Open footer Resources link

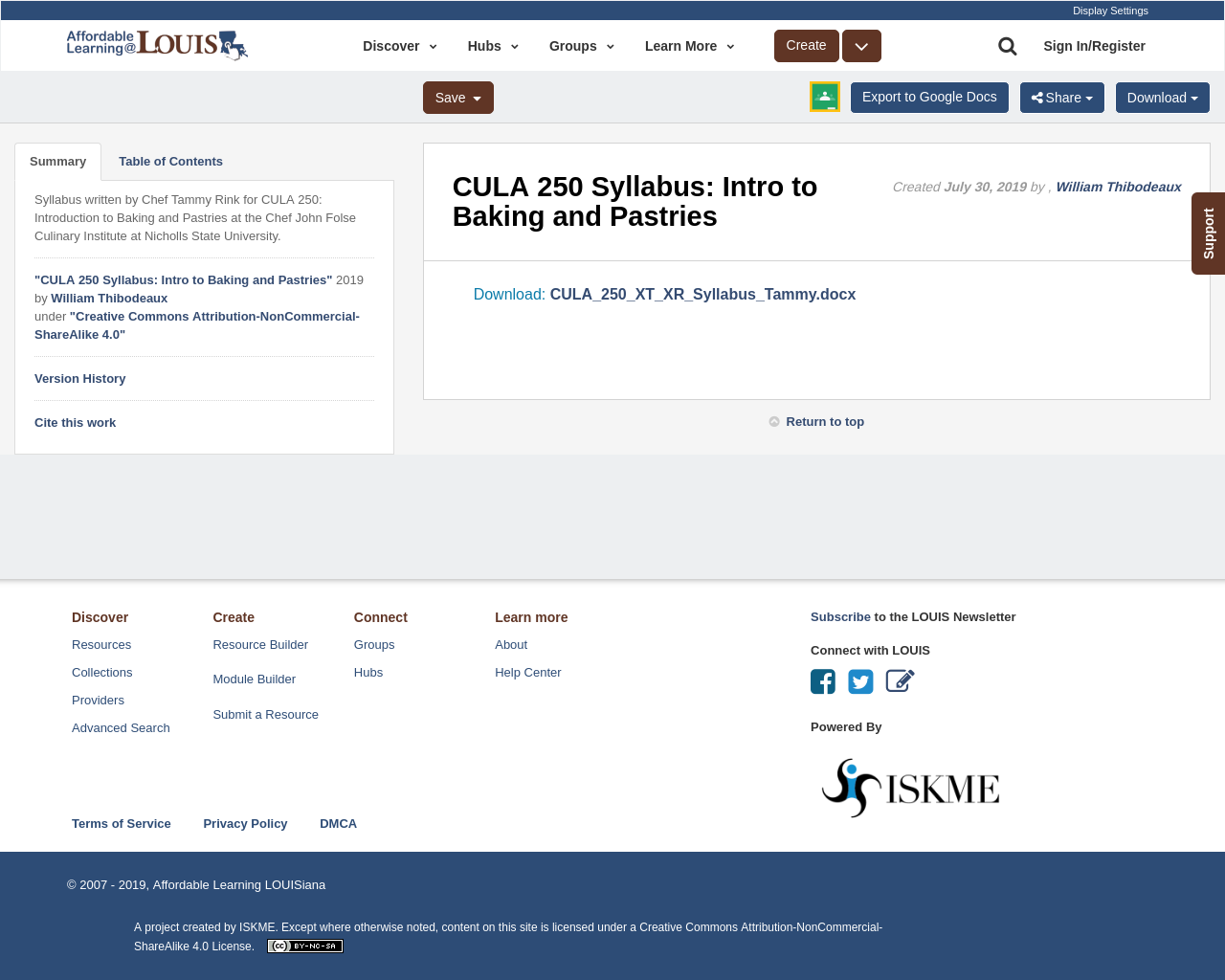point(101,645)
